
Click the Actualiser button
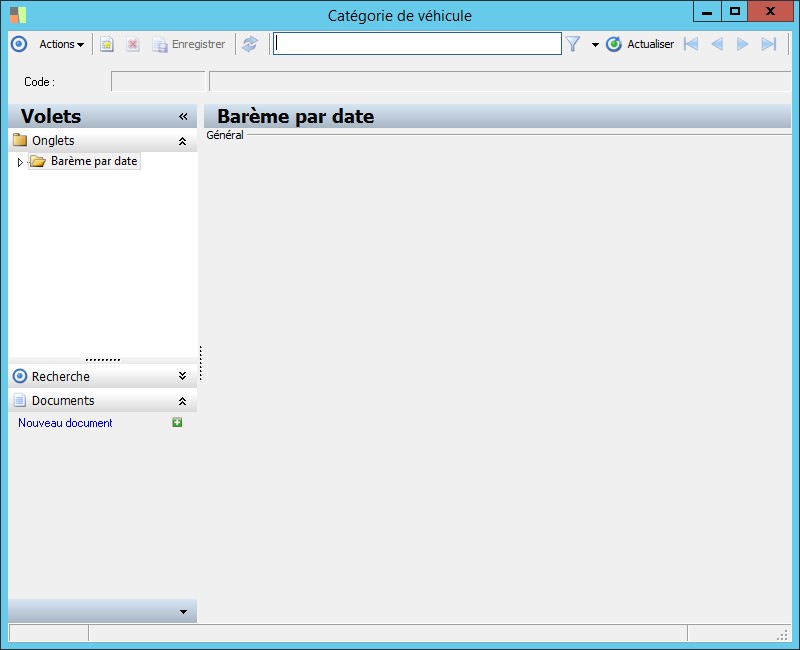click(x=640, y=44)
